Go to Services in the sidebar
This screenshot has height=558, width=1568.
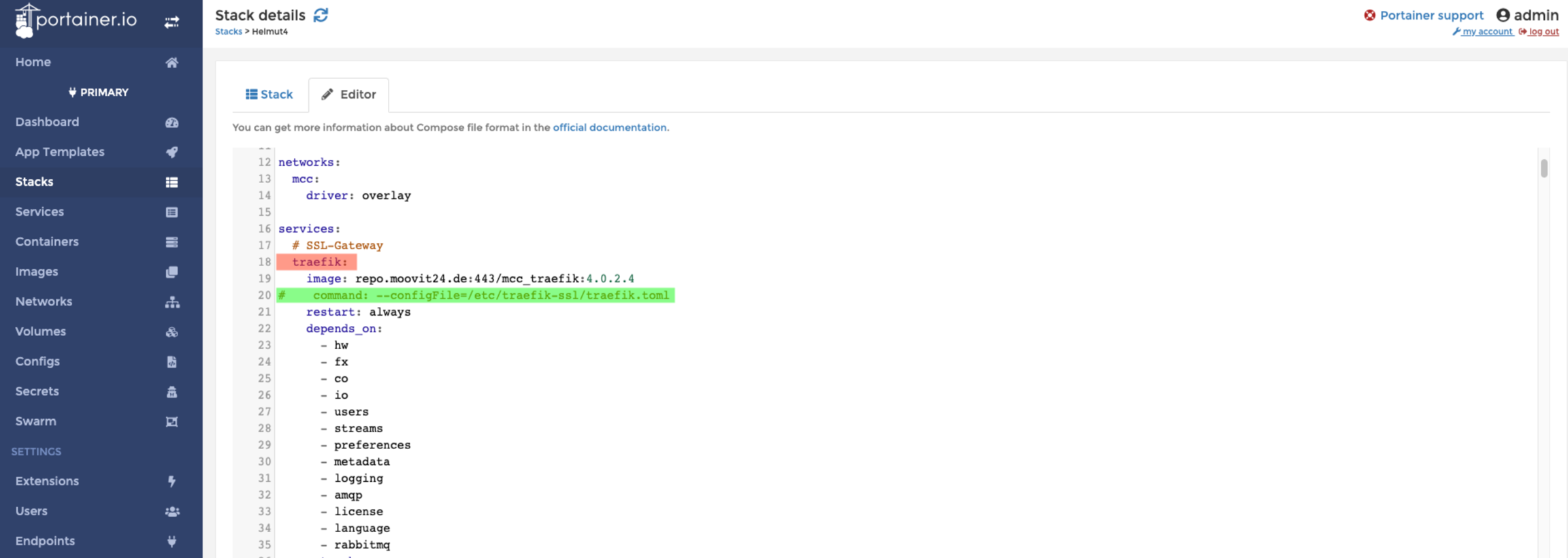click(x=39, y=212)
